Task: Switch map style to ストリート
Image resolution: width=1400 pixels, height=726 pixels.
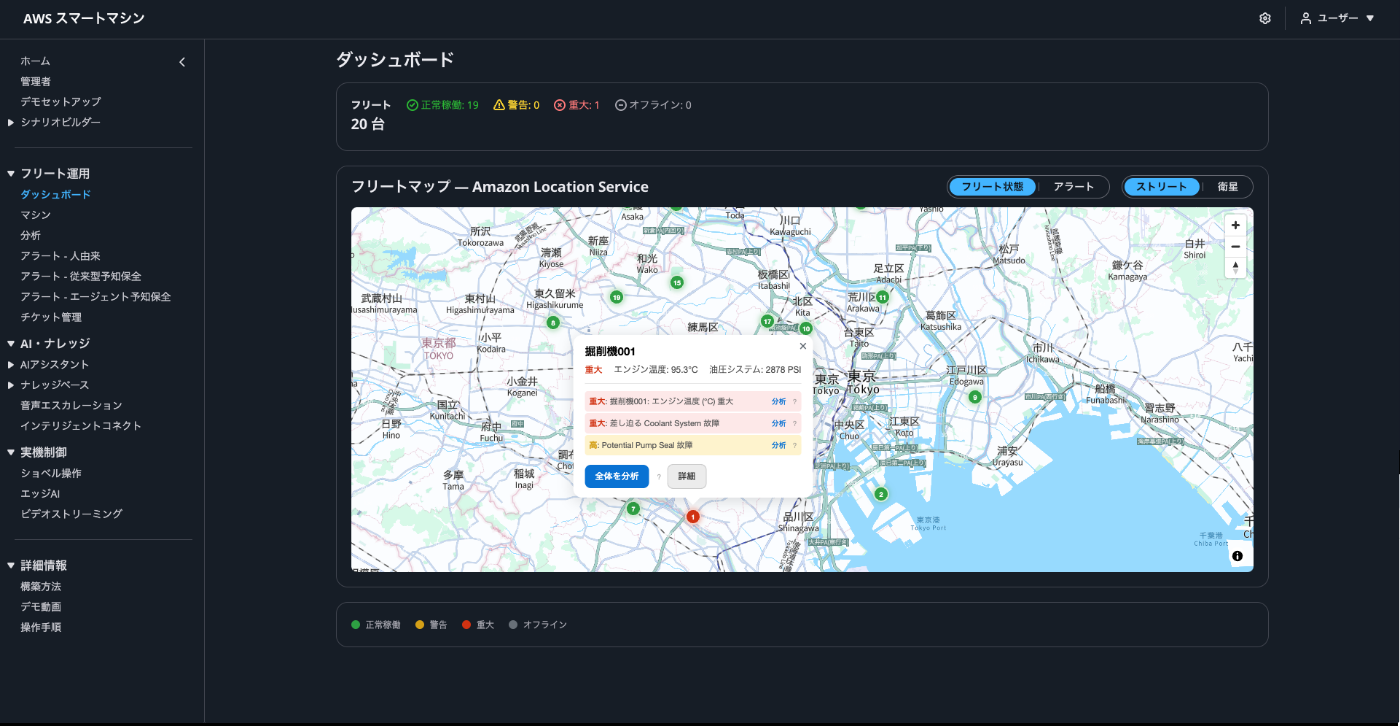Action: (x=1161, y=187)
